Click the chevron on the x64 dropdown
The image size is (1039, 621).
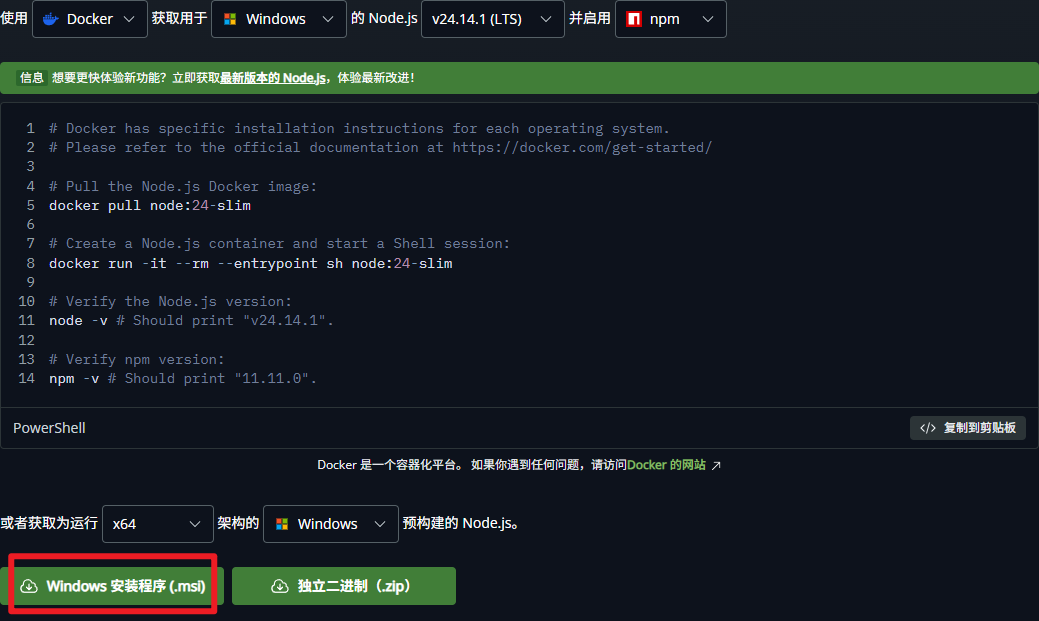195,524
